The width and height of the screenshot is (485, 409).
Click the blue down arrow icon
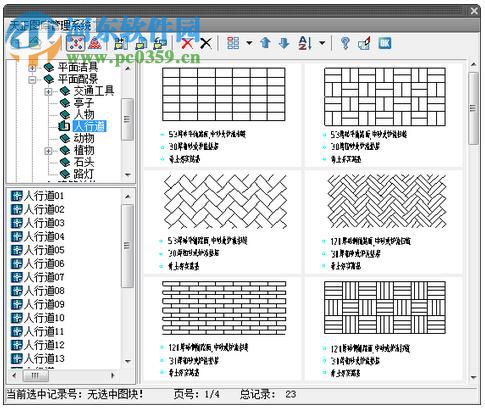[x=284, y=43]
